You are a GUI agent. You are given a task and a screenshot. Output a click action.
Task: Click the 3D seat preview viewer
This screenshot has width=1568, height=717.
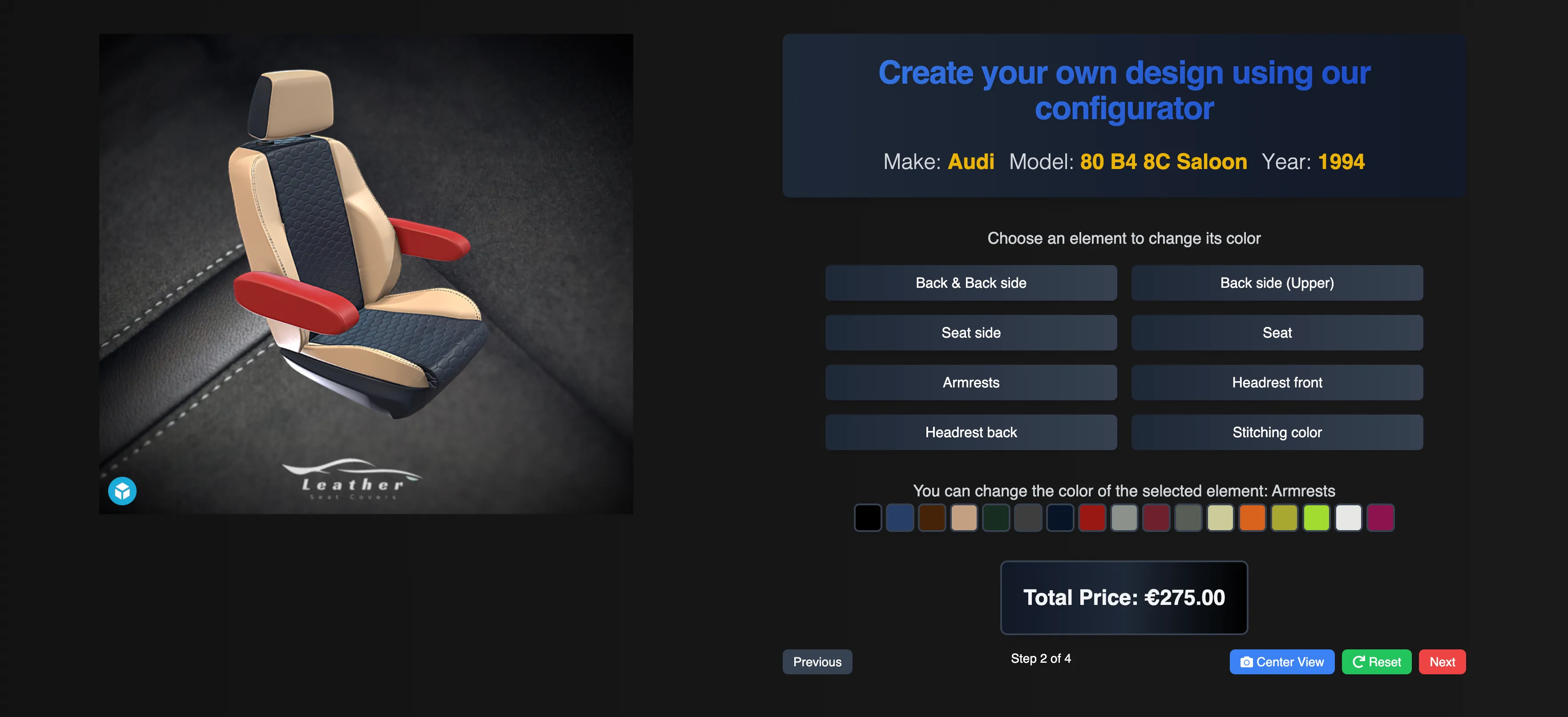click(x=366, y=274)
